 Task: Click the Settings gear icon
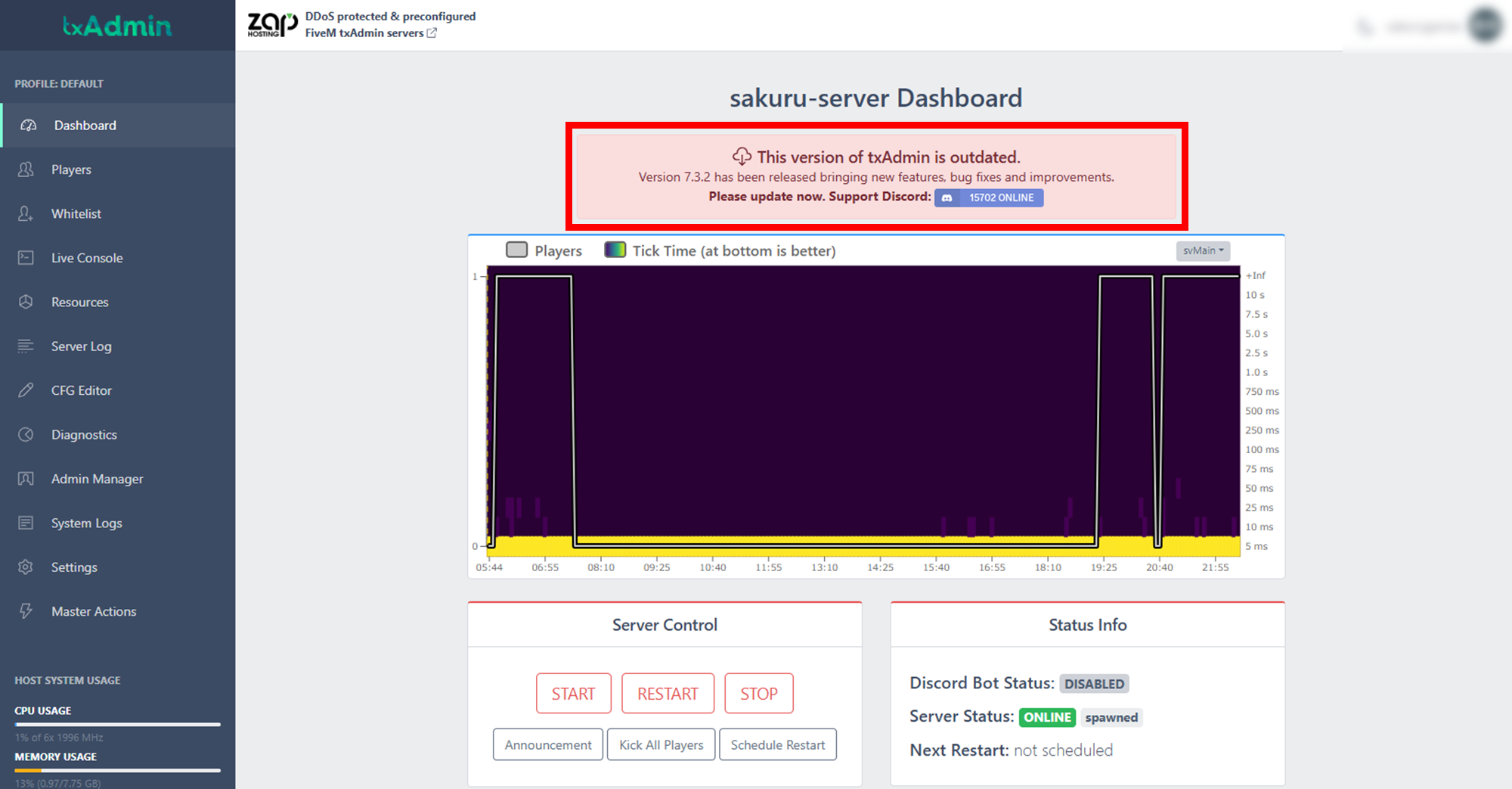pyautogui.click(x=26, y=567)
